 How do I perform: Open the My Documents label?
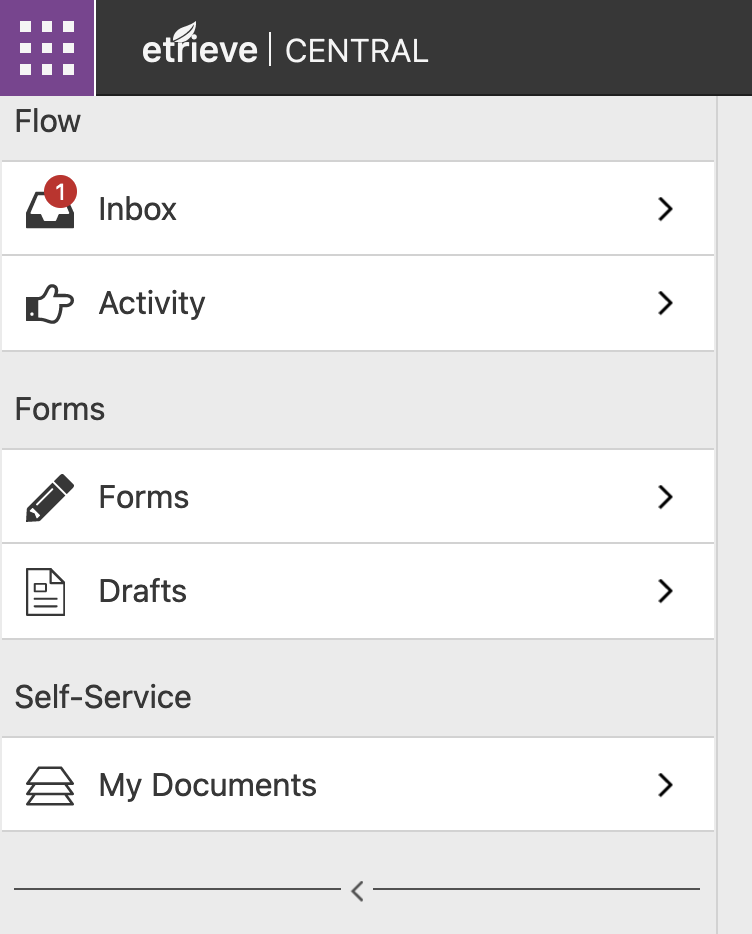208,785
